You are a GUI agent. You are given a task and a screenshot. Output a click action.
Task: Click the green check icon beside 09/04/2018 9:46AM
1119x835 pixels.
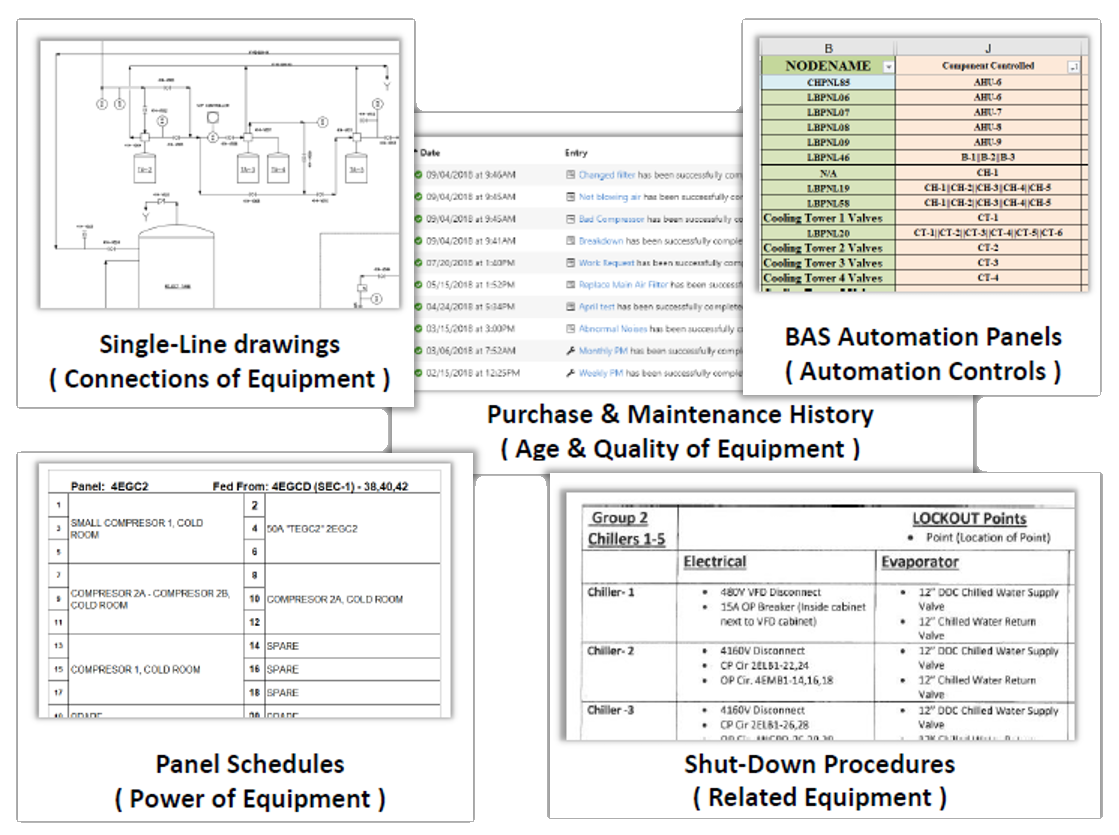pos(418,175)
